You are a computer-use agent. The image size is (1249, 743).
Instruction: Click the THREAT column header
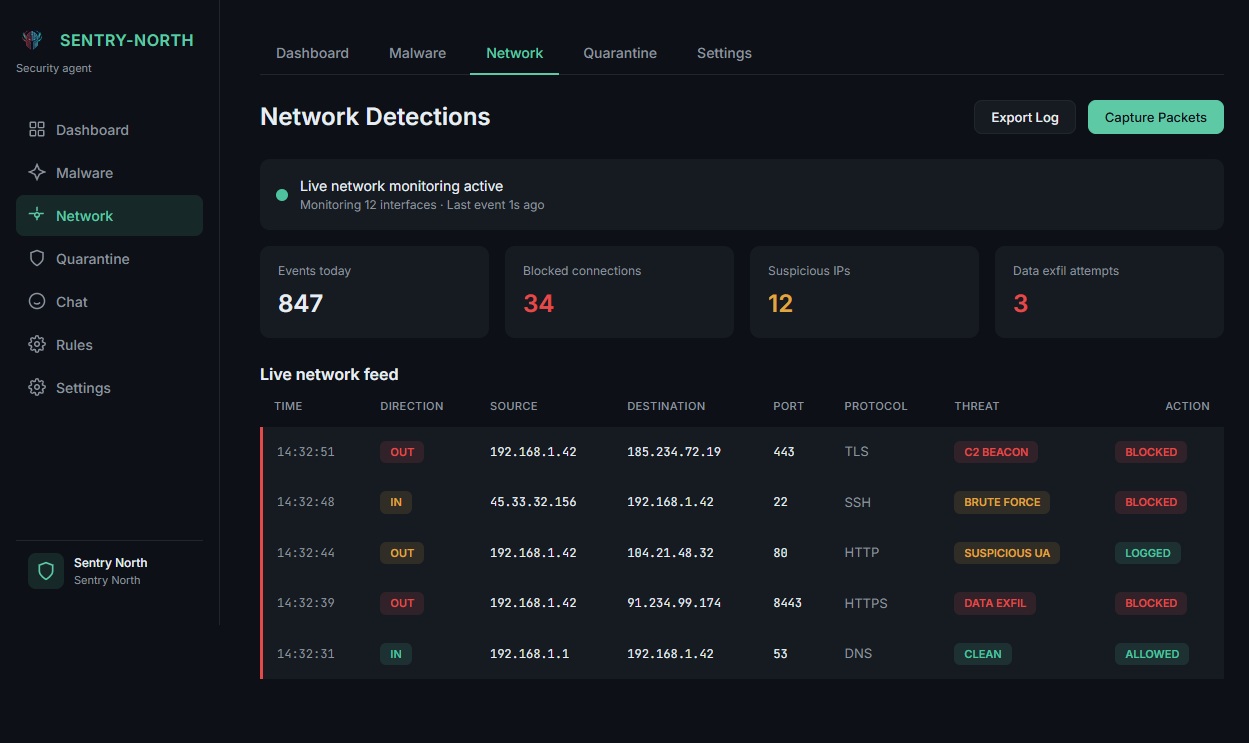pos(976,406)
